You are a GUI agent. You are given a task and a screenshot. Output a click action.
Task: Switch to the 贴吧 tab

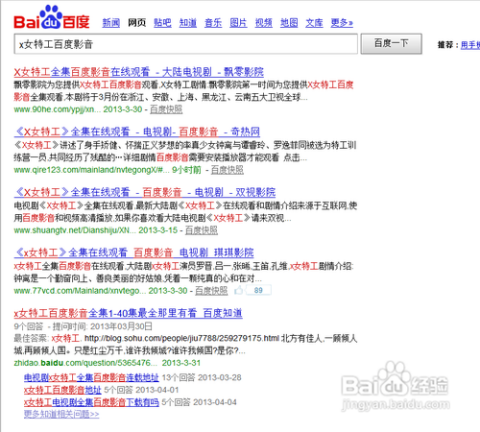pyautogui.click(x=162, y=23)
